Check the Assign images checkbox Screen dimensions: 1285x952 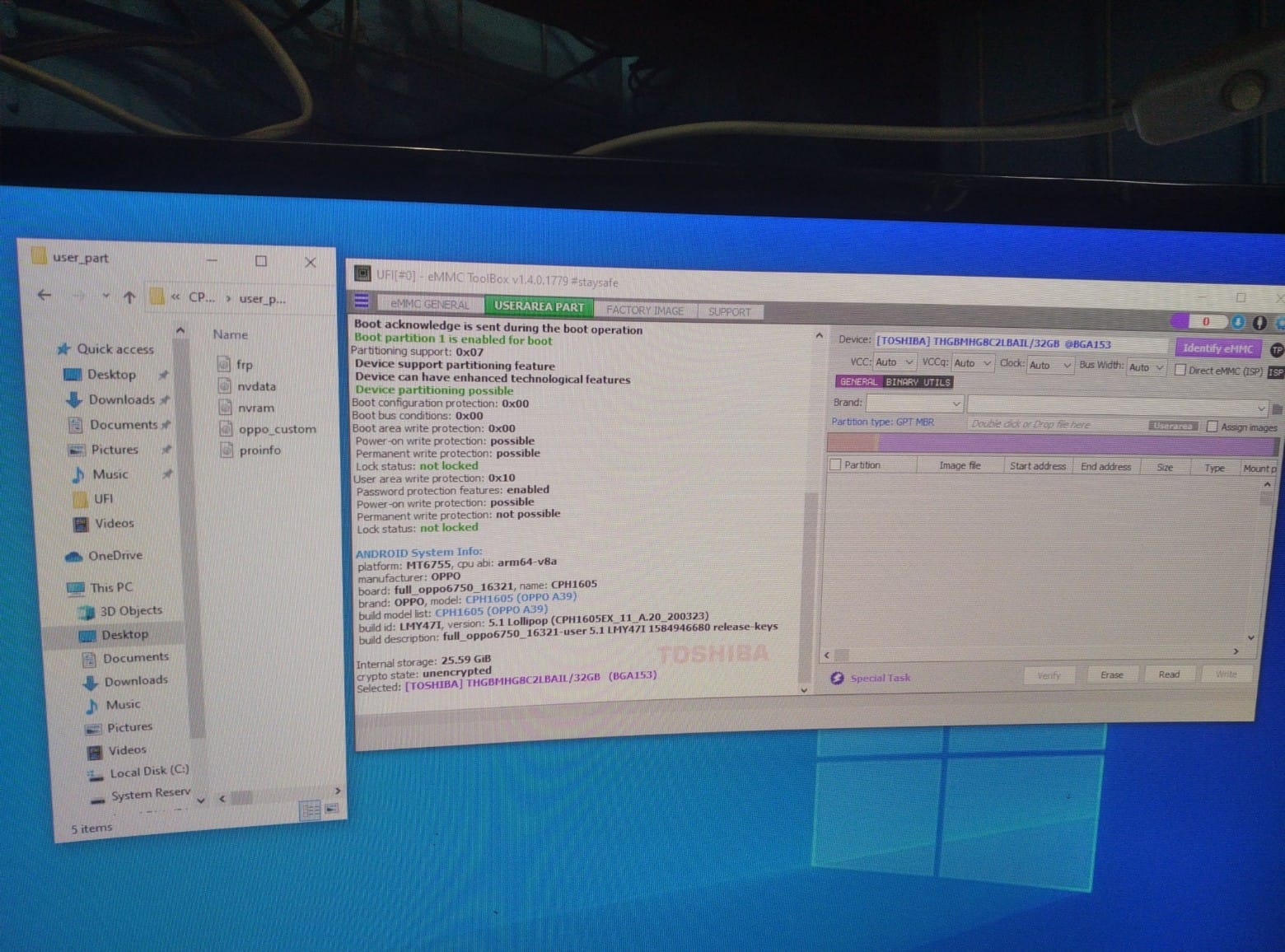(1212, 427)
